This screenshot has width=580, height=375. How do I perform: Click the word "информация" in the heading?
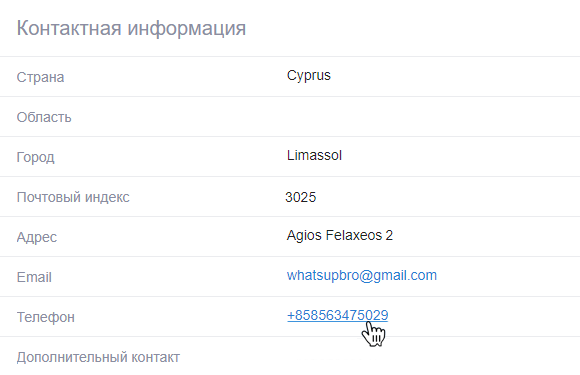187,29
